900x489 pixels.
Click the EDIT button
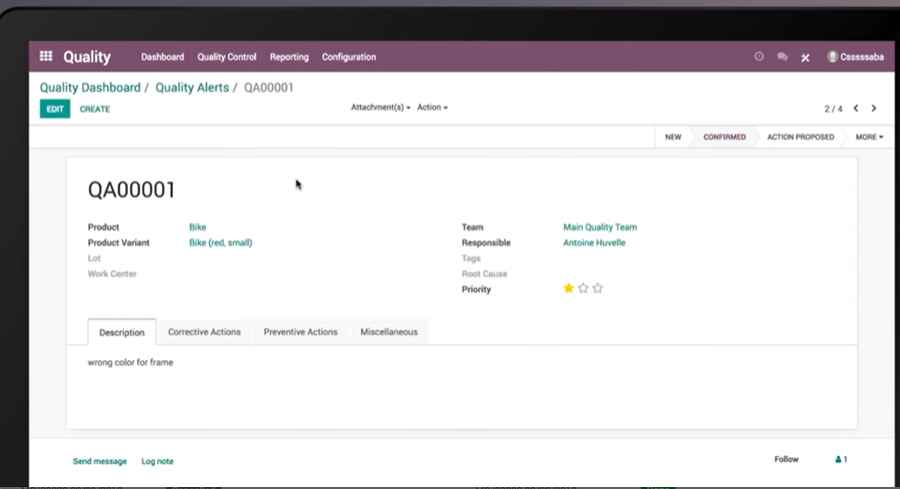55,109
